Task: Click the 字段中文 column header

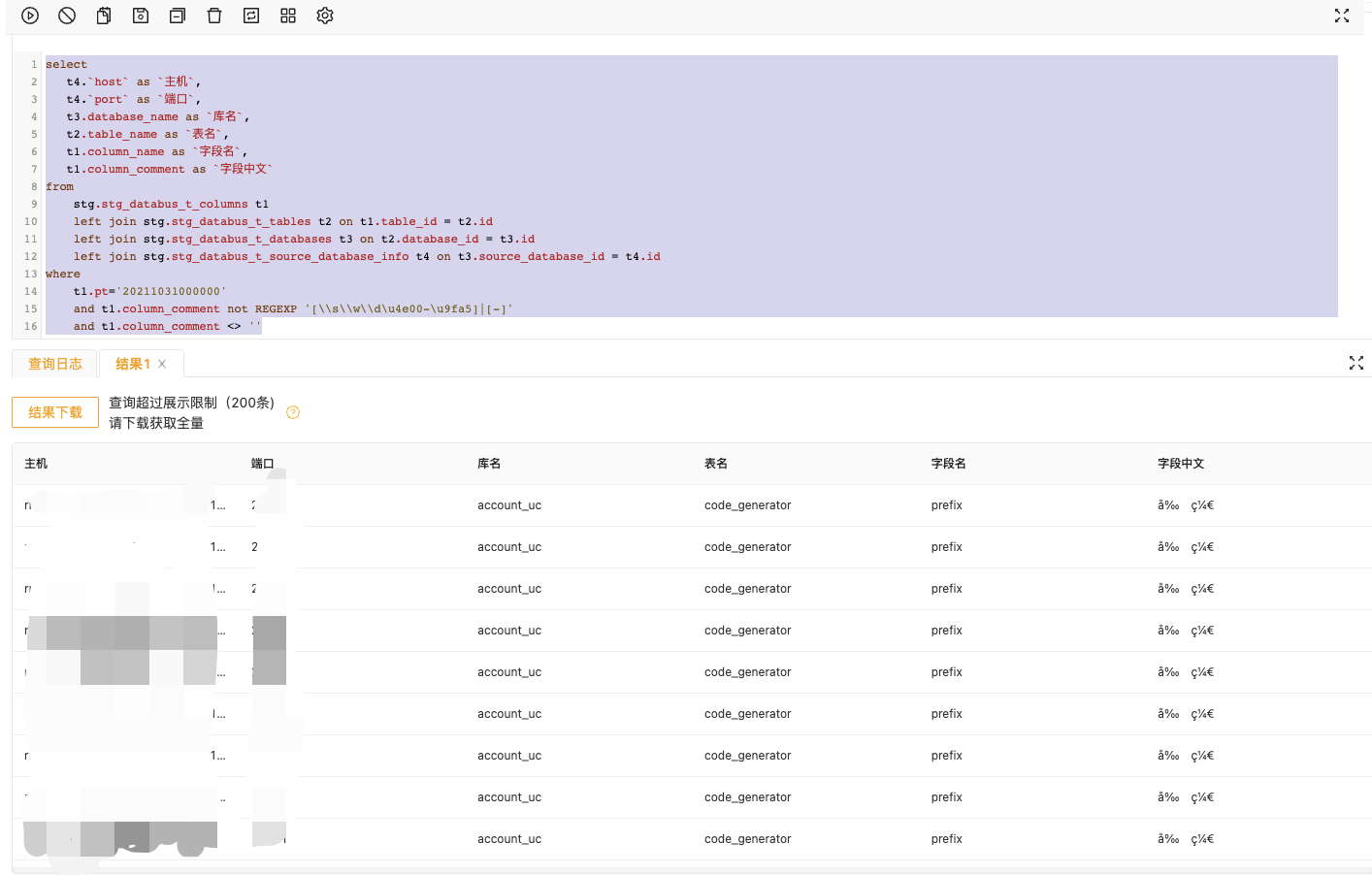Action: coord(1181,464)
